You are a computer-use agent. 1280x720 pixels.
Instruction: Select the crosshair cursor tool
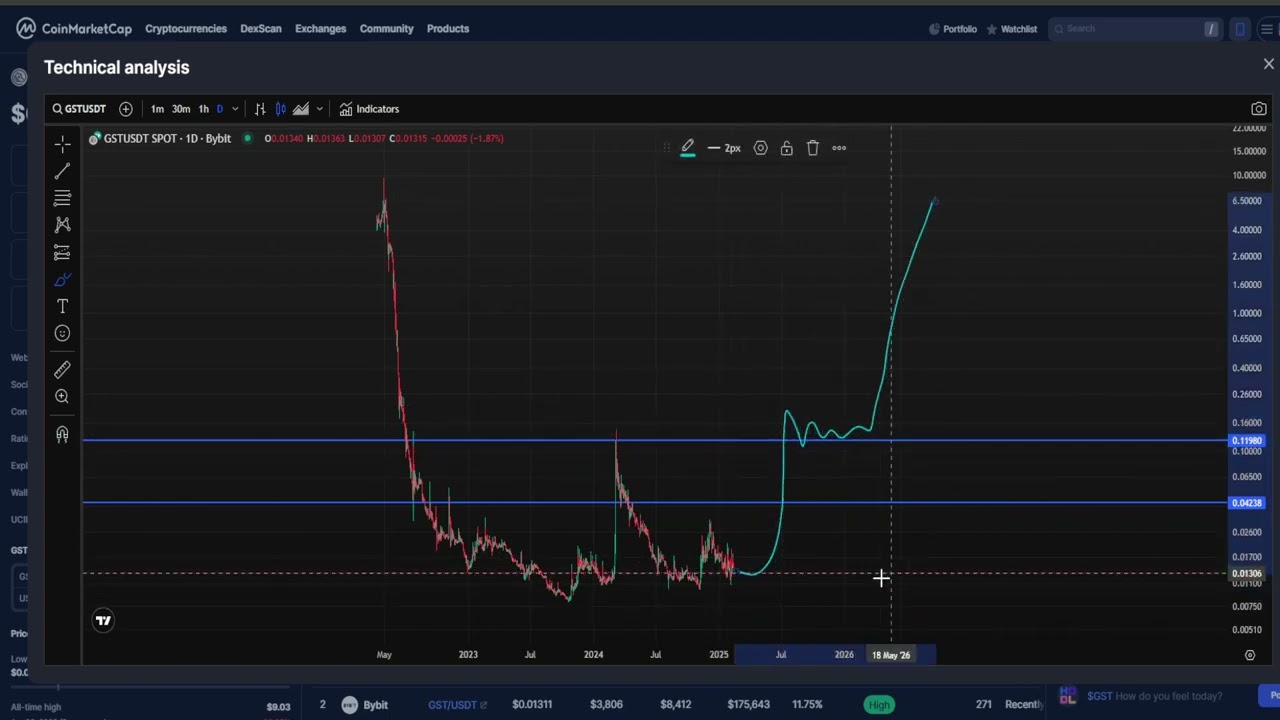click(62, 144)
